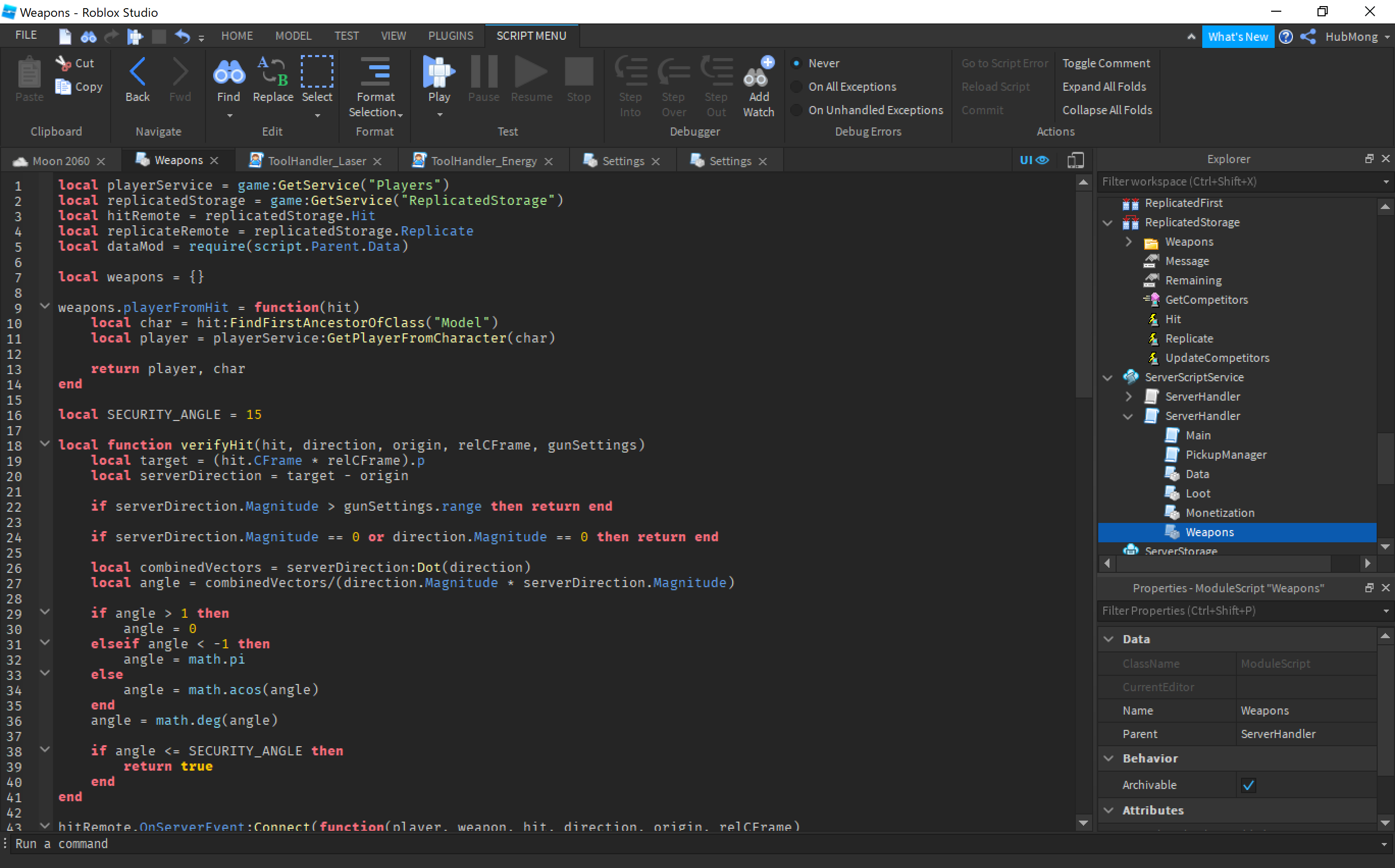Click the Cut scissors icon
1395x868 pixels.
(x=63, y=63)
